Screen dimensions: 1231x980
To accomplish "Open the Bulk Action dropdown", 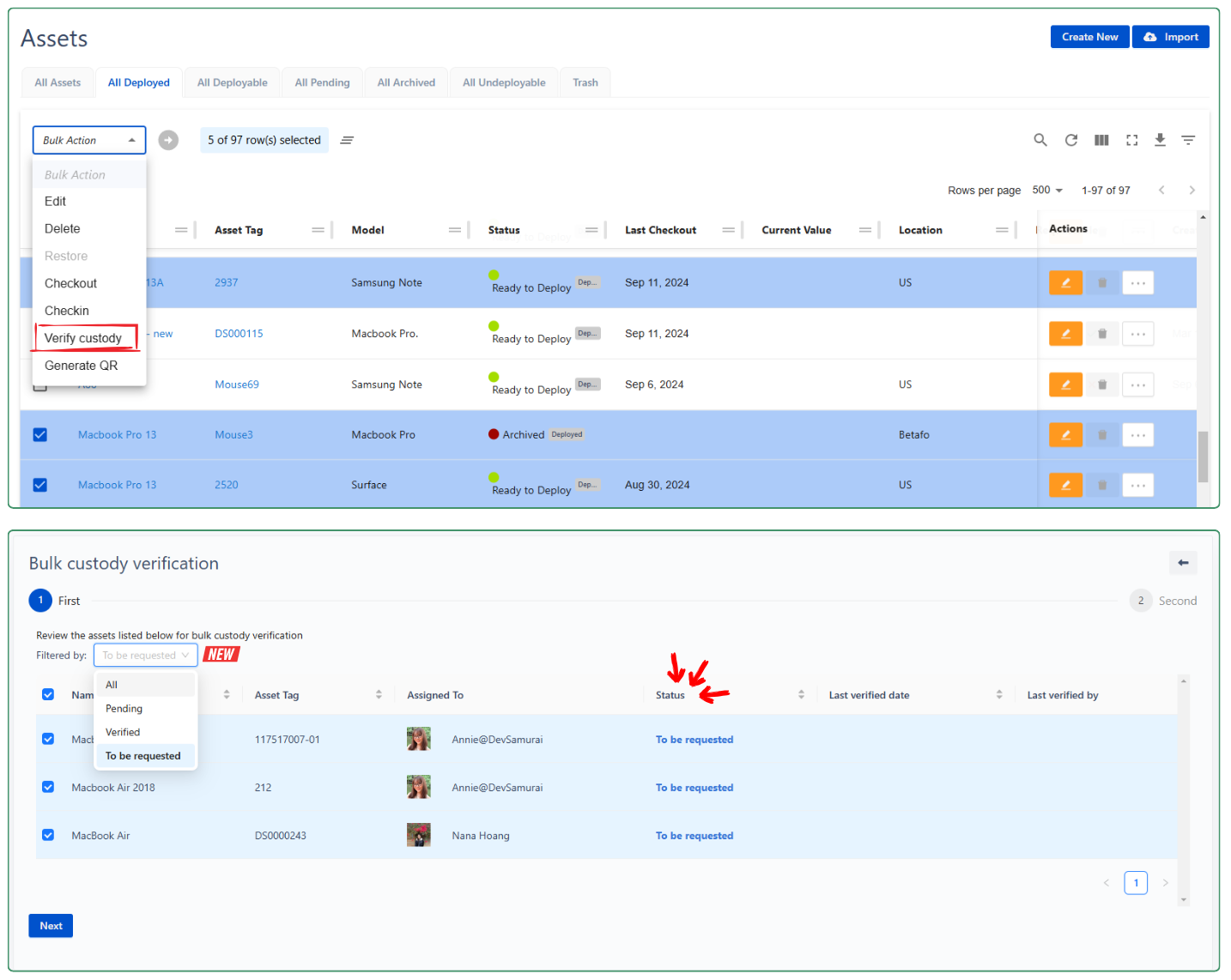I will tap(89, 140).
